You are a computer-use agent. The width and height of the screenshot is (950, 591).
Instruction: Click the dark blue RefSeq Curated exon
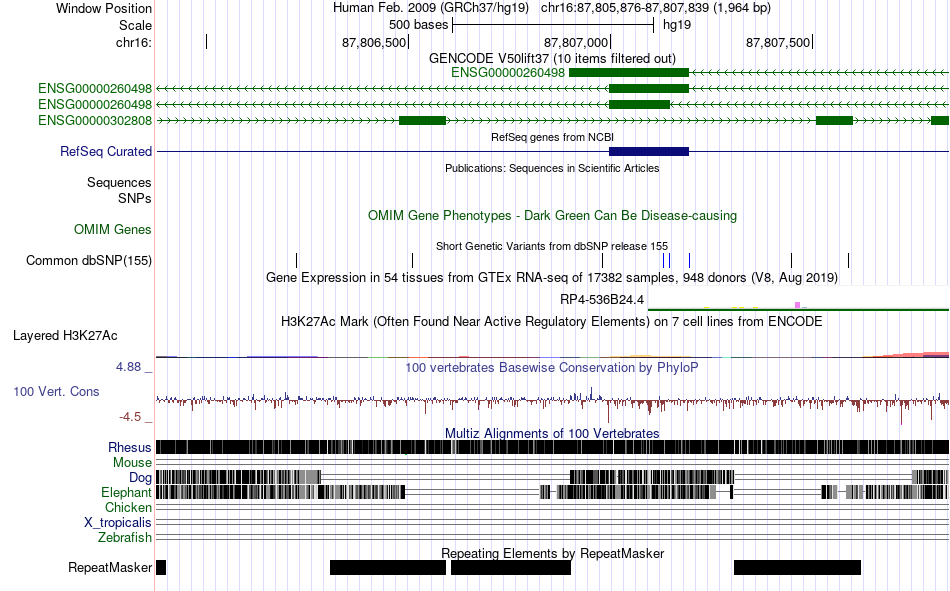[x=649, y=152]
